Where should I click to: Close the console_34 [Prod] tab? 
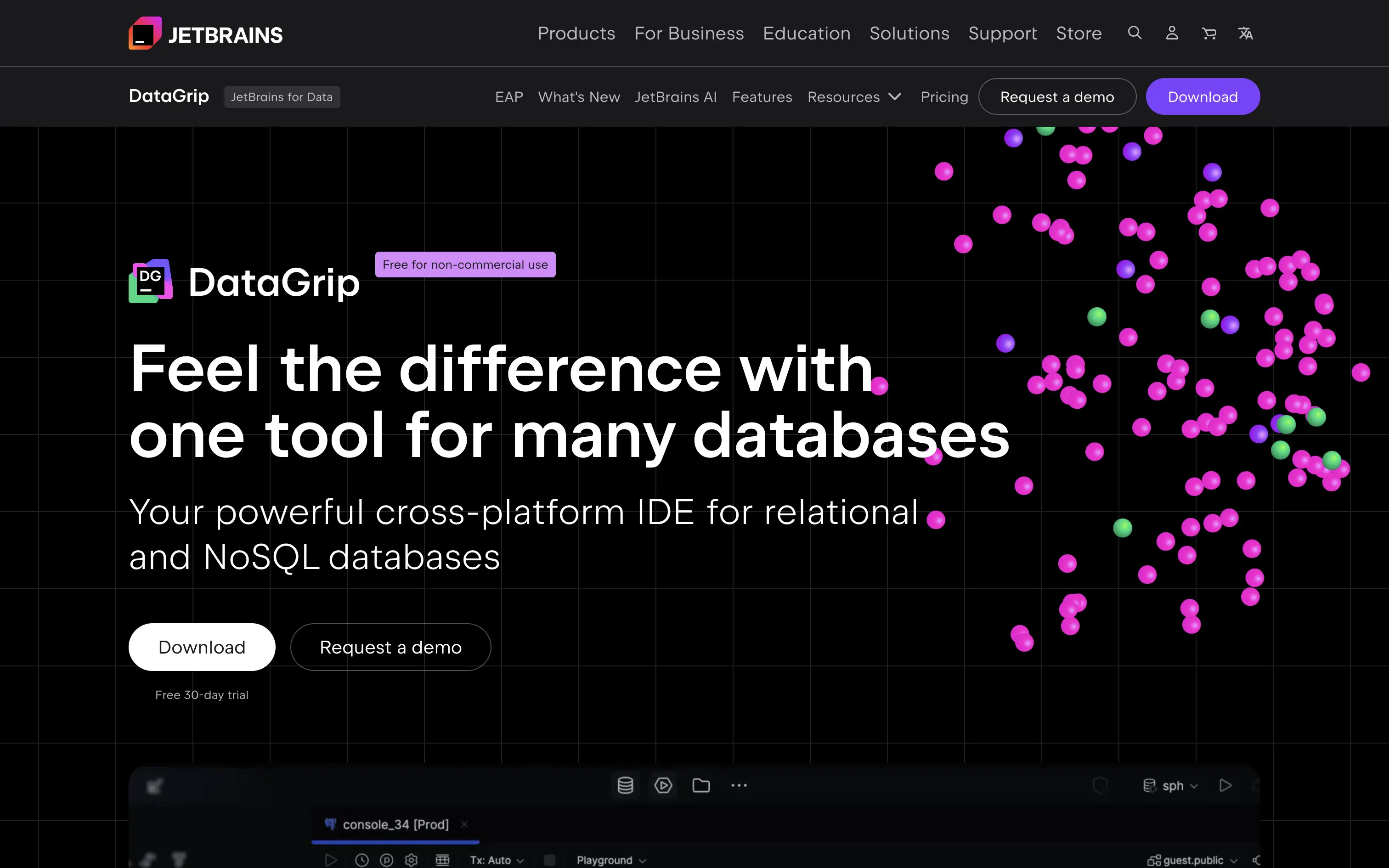point(464,824)
